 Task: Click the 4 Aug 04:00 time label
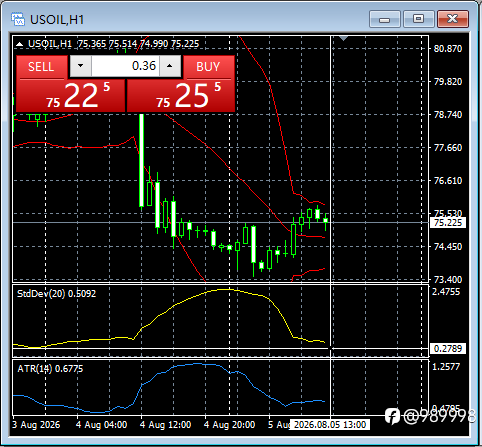[x=101, y=425]
